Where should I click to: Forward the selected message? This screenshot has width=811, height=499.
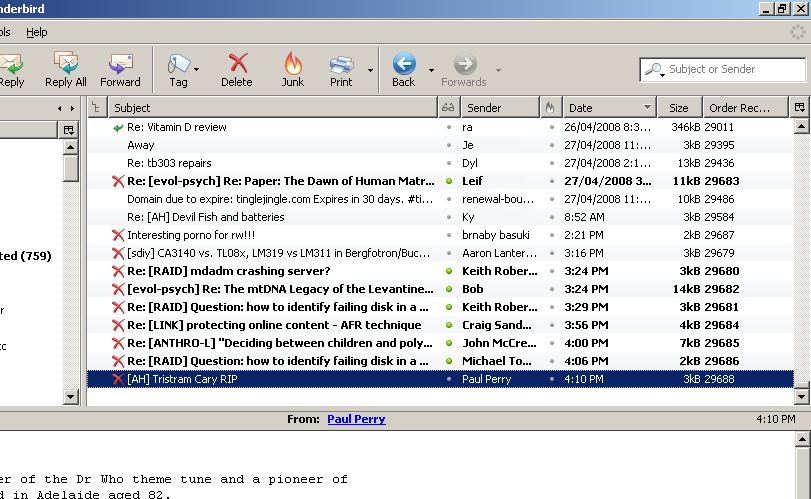[x=120, y=70]
